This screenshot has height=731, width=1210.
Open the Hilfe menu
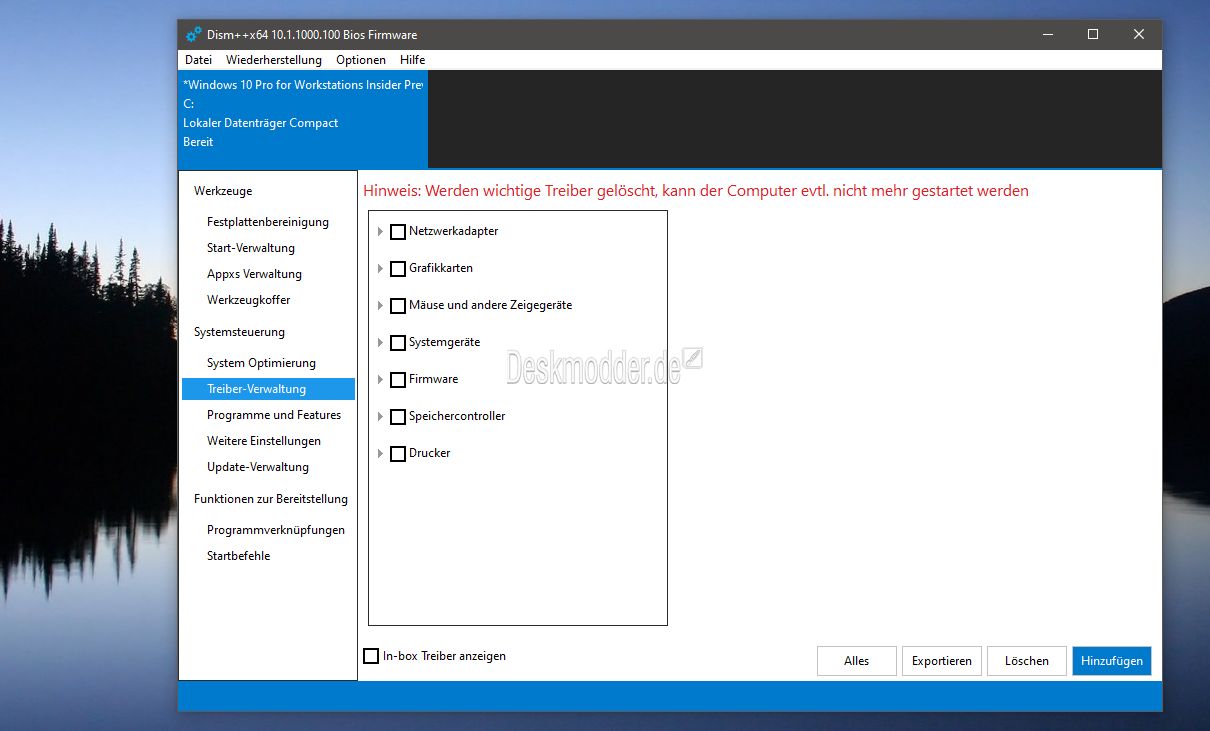[412, 60]
